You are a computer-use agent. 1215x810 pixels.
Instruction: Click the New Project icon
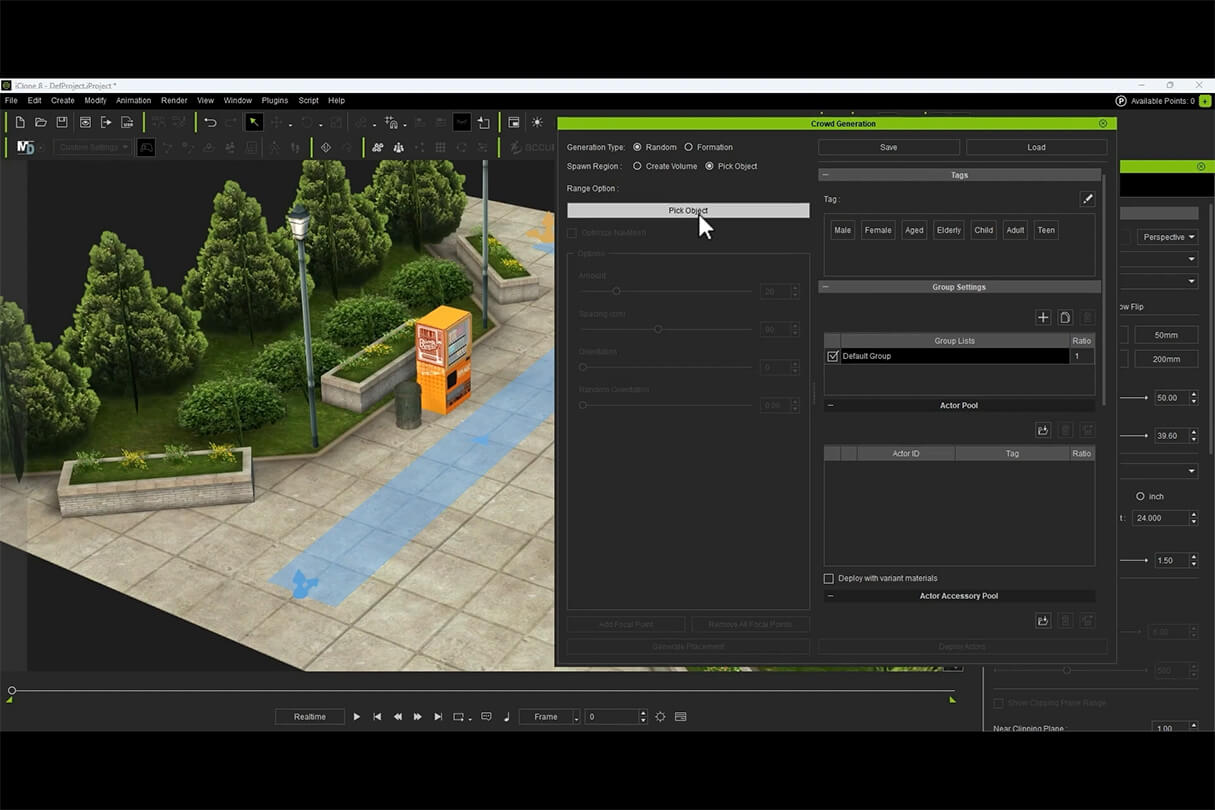coord(20,122)
